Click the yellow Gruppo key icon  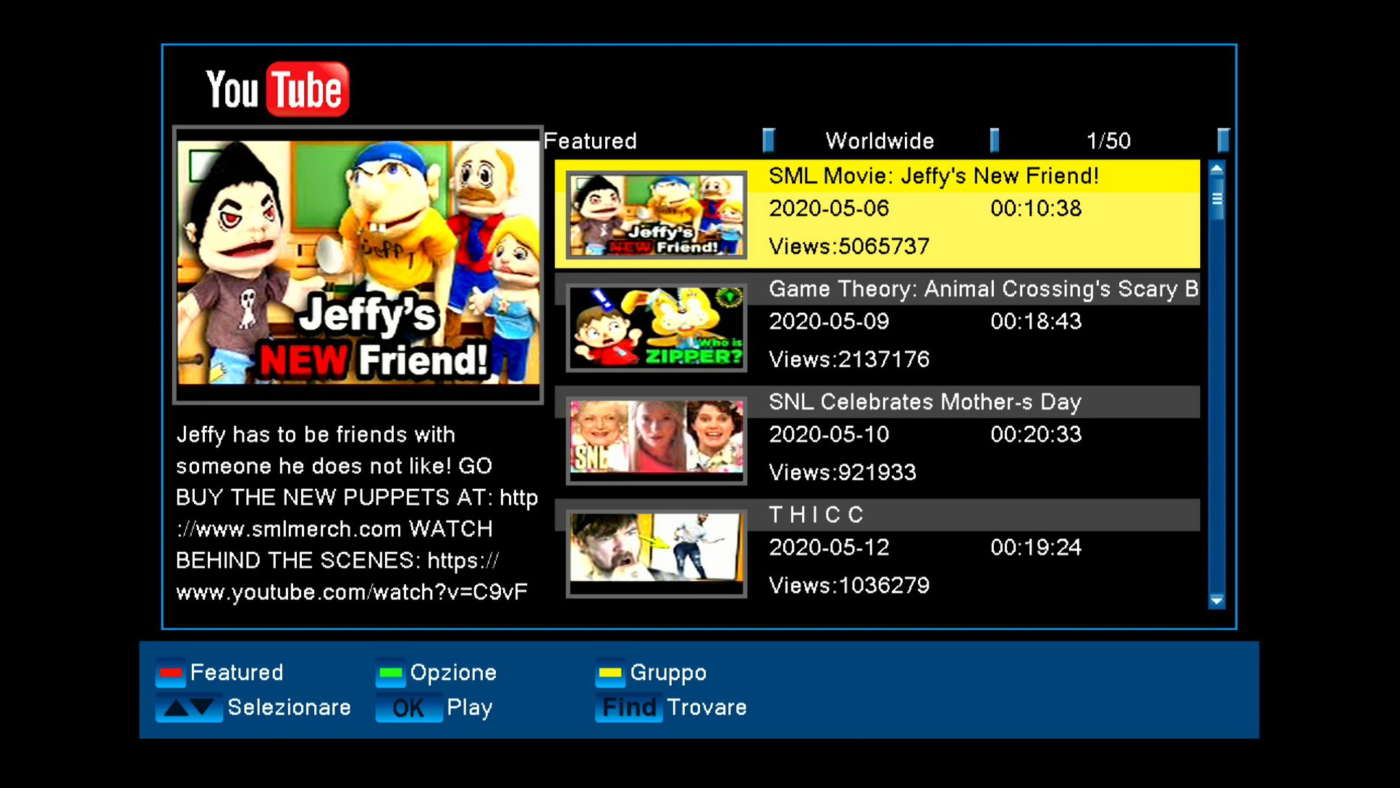(x=610, y=674)
